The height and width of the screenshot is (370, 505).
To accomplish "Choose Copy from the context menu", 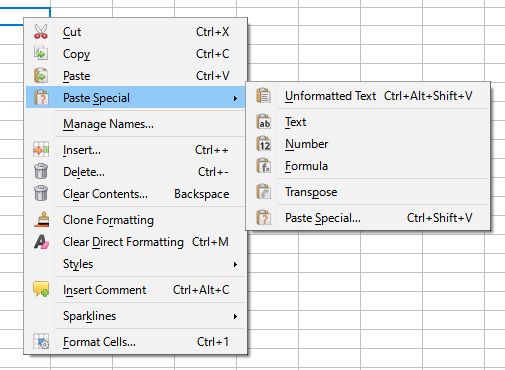I will click(x=136, y=54).
